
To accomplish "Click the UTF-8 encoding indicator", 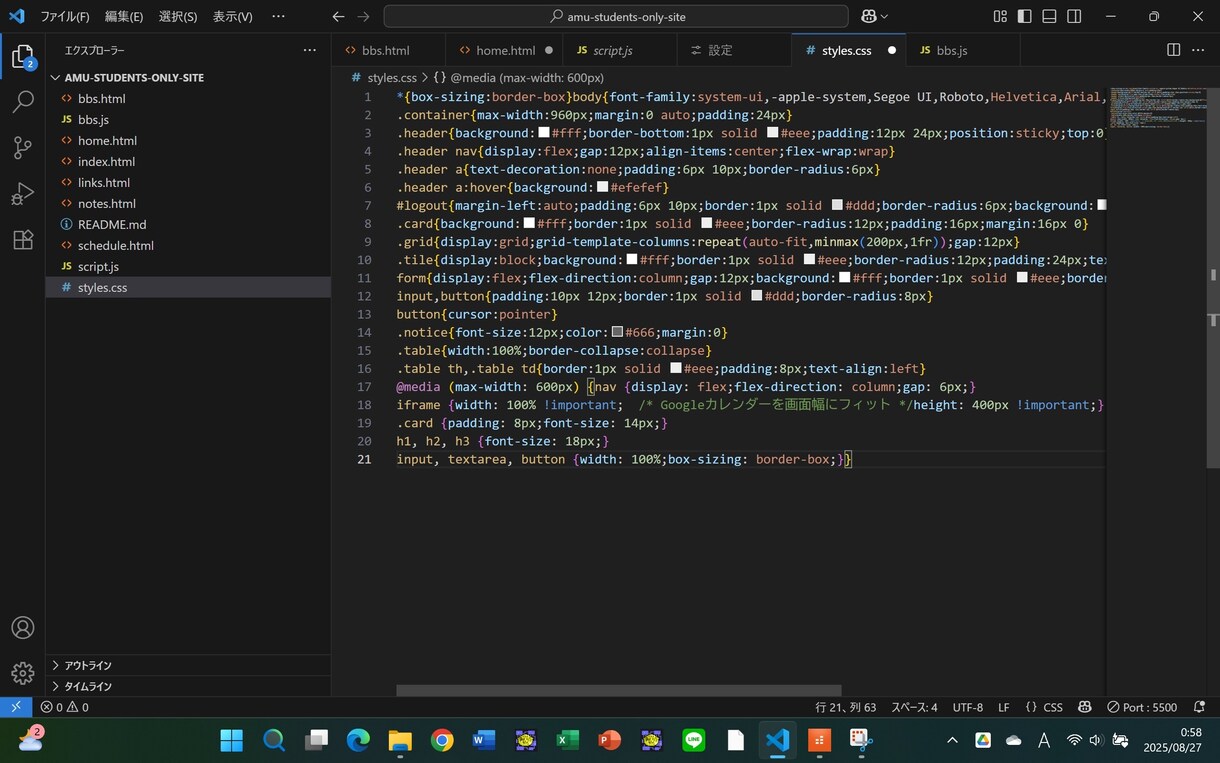I will (x=967, y=707).
